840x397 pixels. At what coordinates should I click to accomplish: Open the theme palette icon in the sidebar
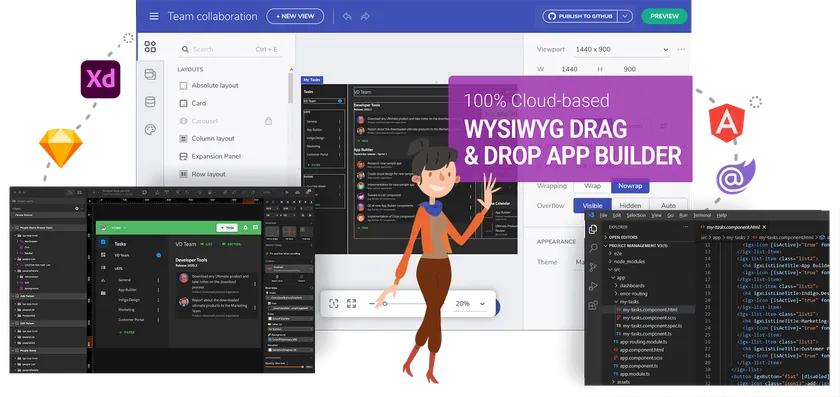tap(150, 130)
